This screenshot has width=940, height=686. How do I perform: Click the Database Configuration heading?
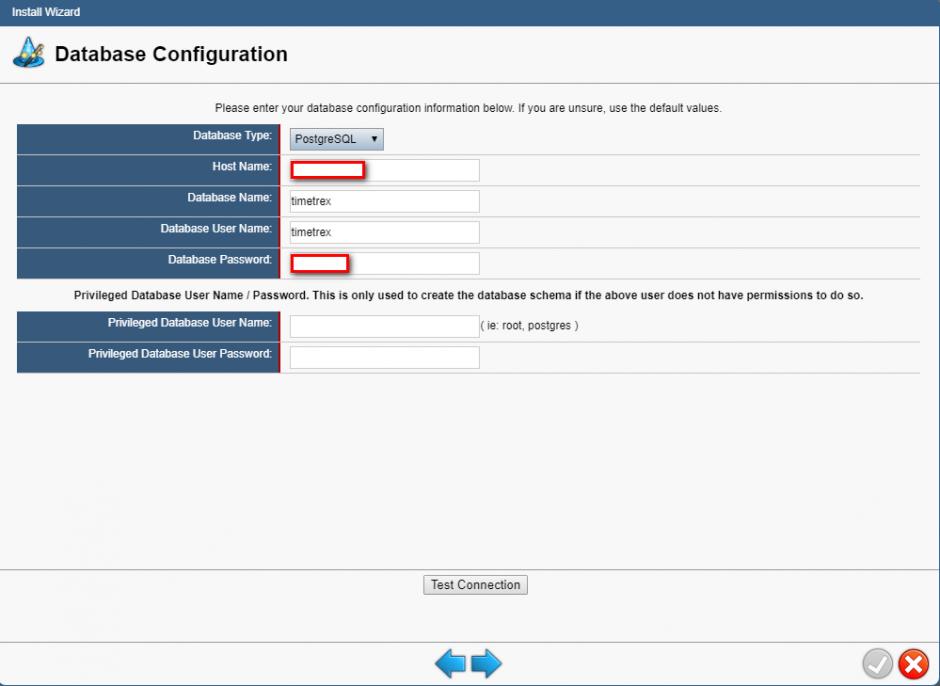(171, 54)
